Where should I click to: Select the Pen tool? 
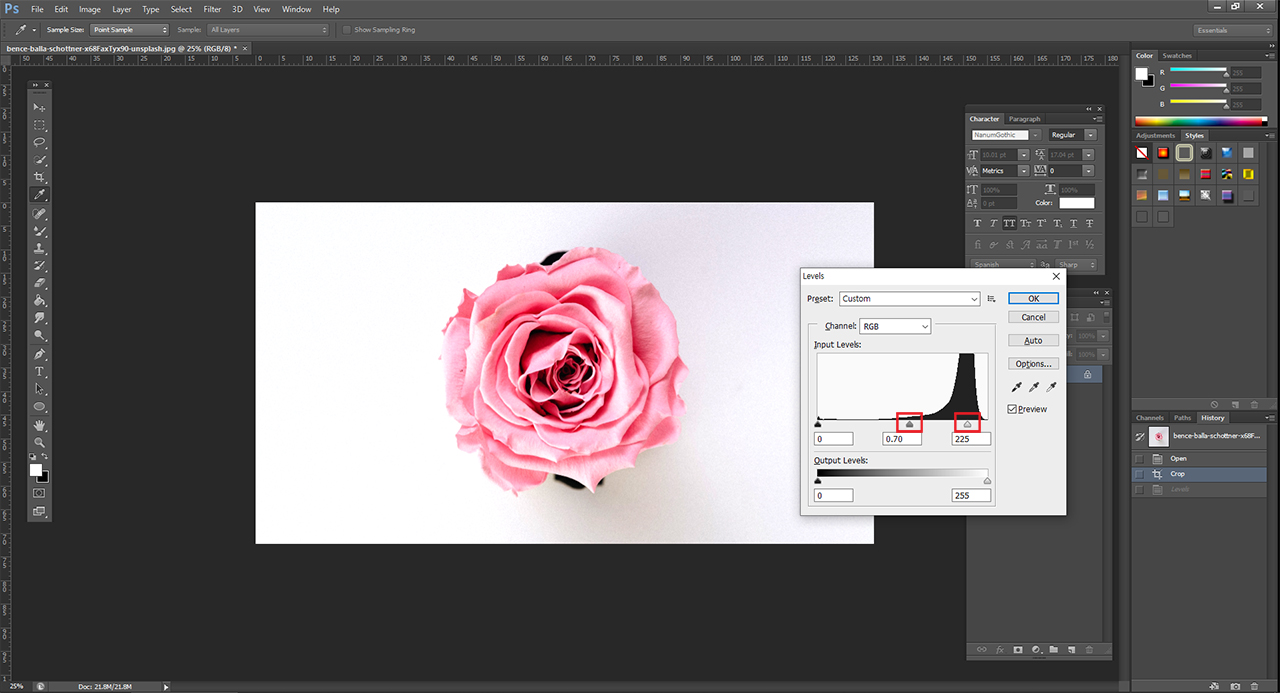pos(40,355)
